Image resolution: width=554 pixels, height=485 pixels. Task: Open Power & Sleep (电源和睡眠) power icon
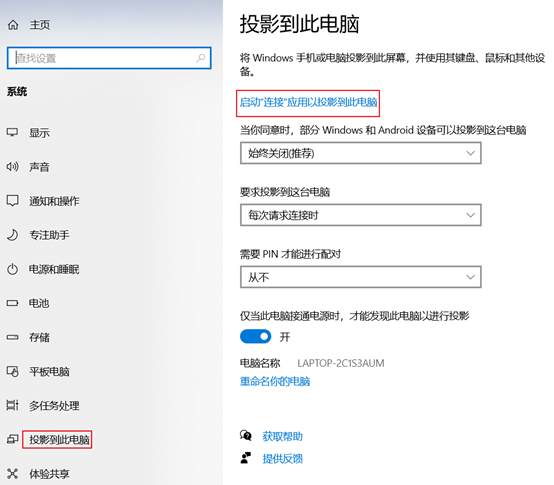[12, 269]
